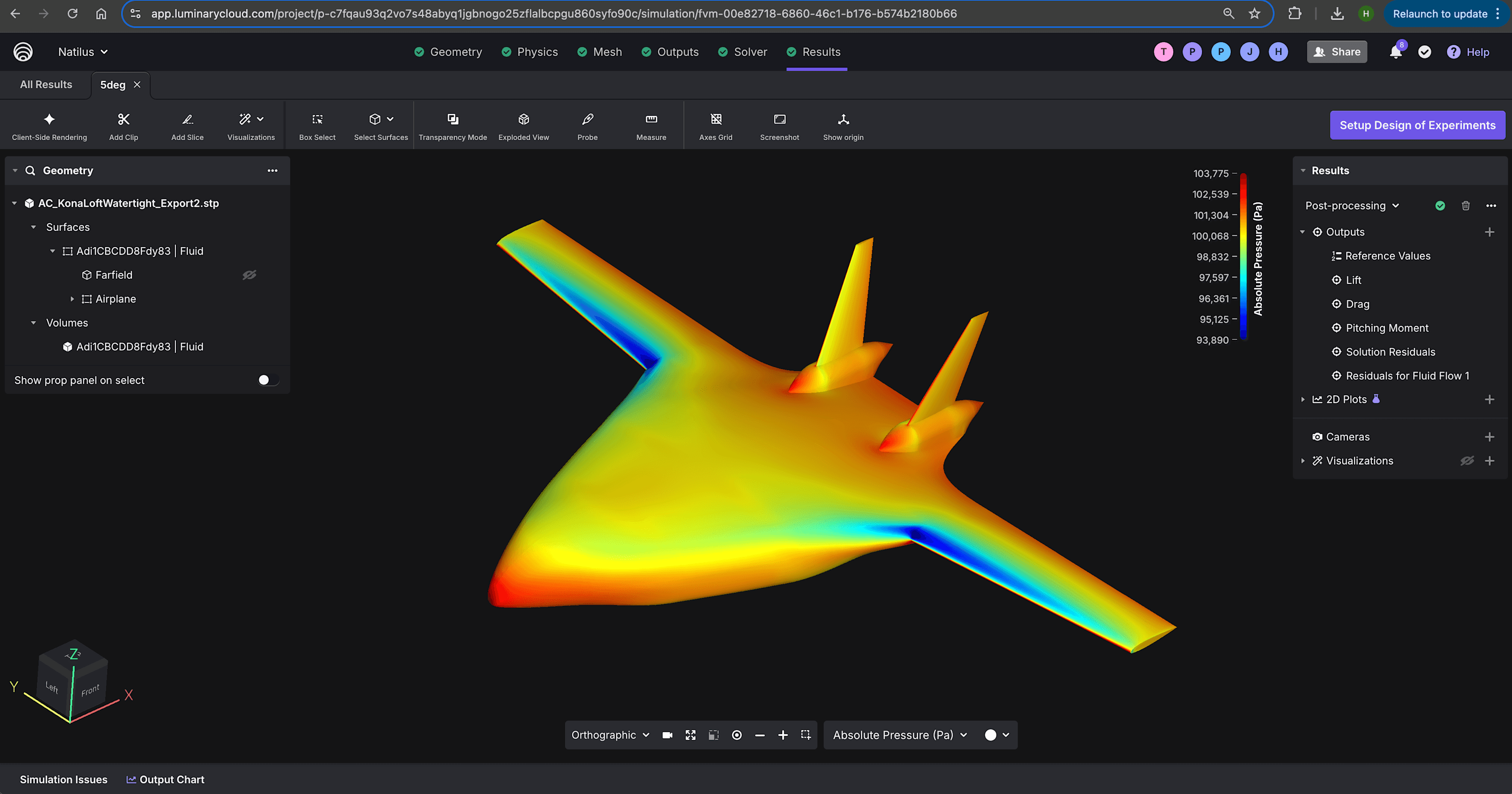Image resolution: width=1512 pixels, height=794 pixels.
Task: Toggle visibility of Visualizations
Action: coord(1466,461)
